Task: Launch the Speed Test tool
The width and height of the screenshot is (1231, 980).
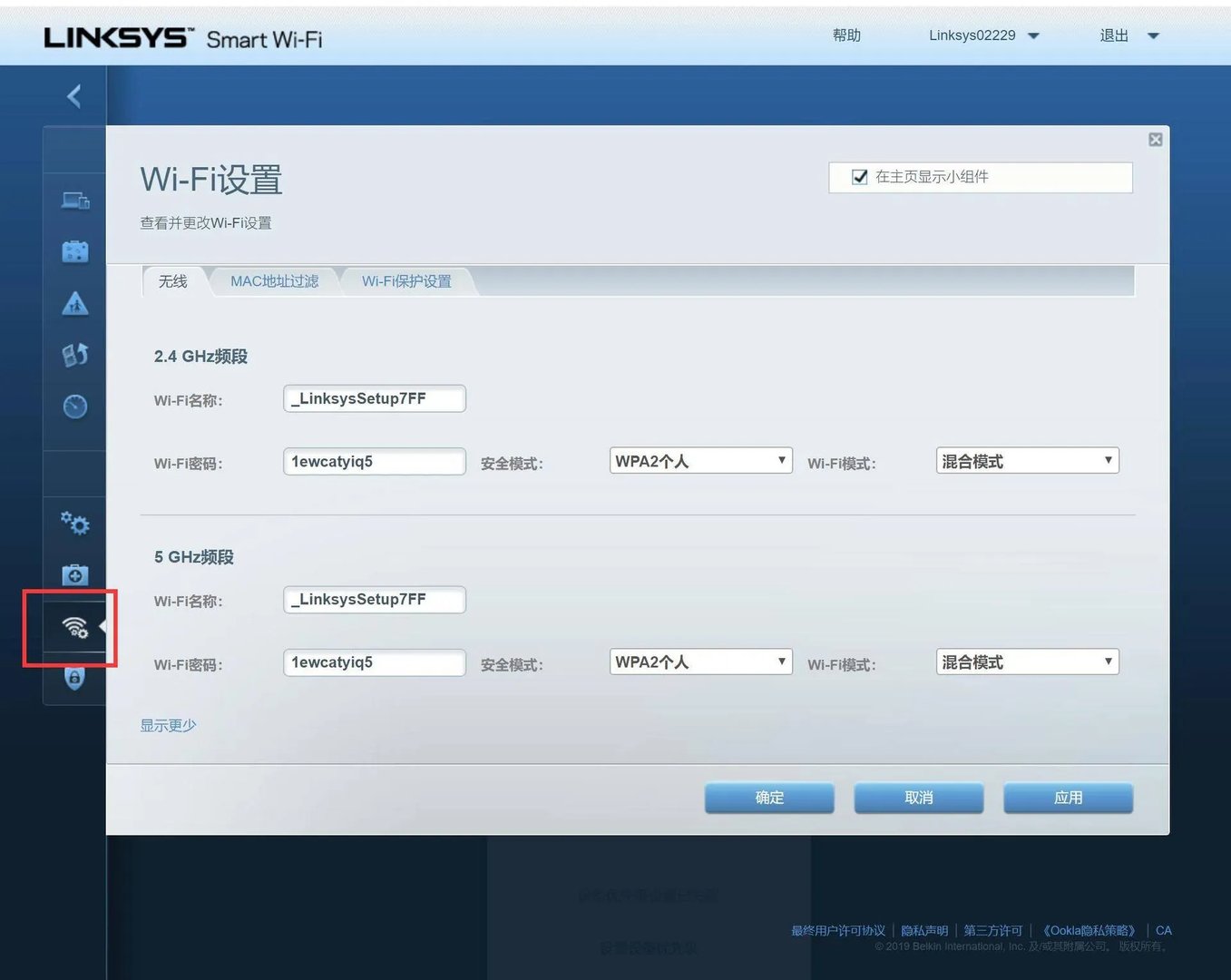Action: coord(75,407)
